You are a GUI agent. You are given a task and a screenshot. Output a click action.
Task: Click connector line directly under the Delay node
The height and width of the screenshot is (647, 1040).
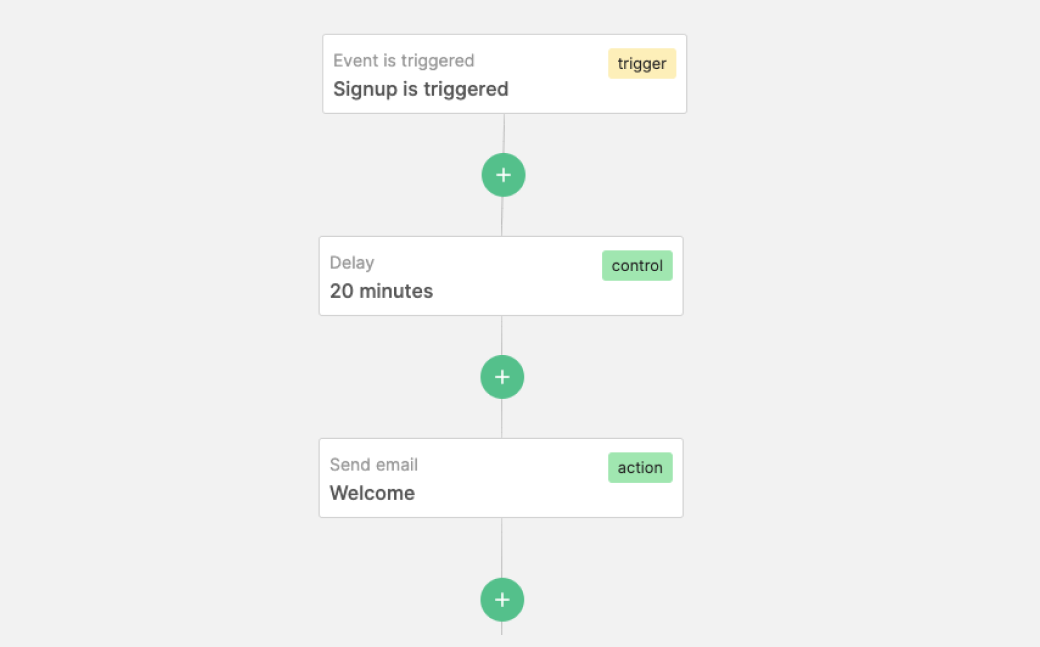coord(502,334)
